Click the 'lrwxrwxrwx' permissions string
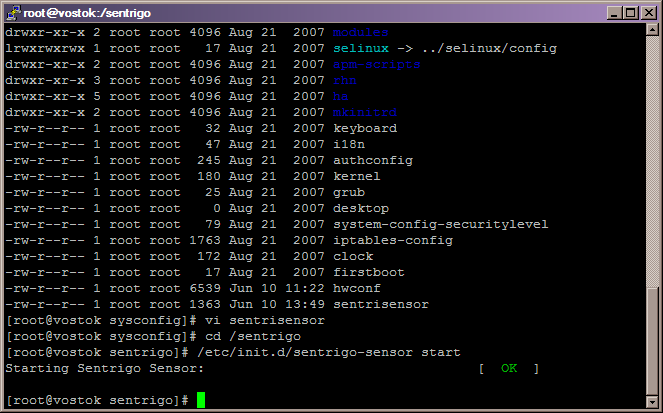 tap(45, 49)
